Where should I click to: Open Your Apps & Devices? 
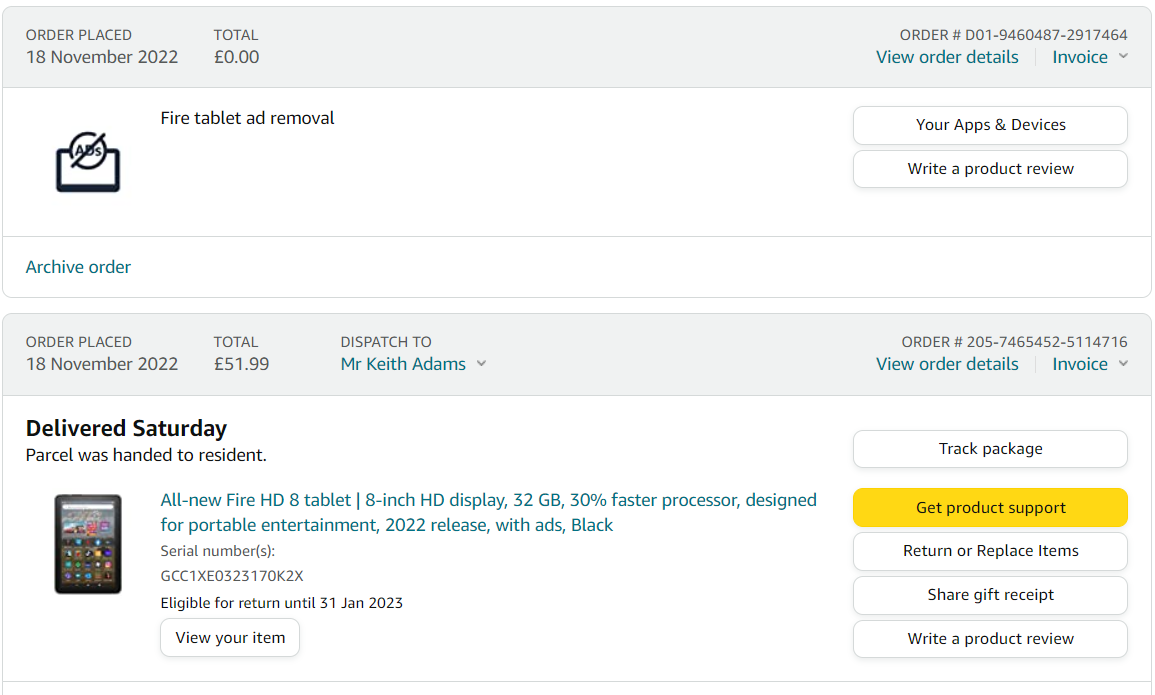click(990, 125)
